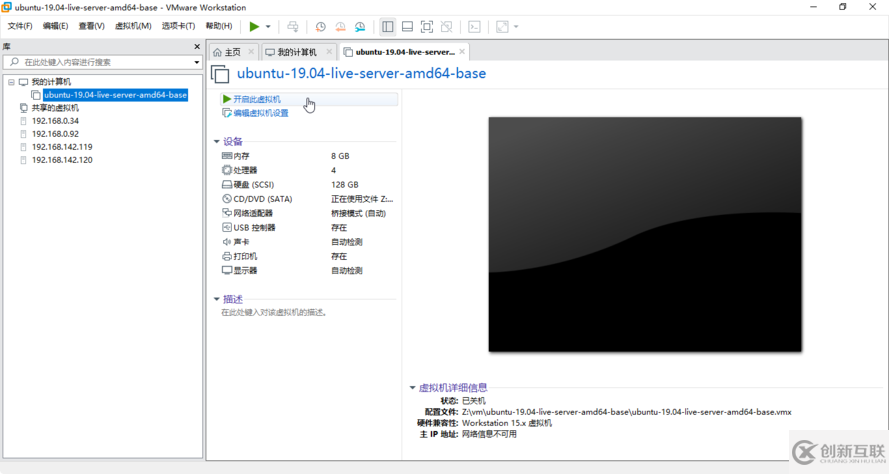Screen dimensions: 889x474
Task: Select host 192.168.142.119 in library
Action: pyautogui.click(x=62, y=147)
